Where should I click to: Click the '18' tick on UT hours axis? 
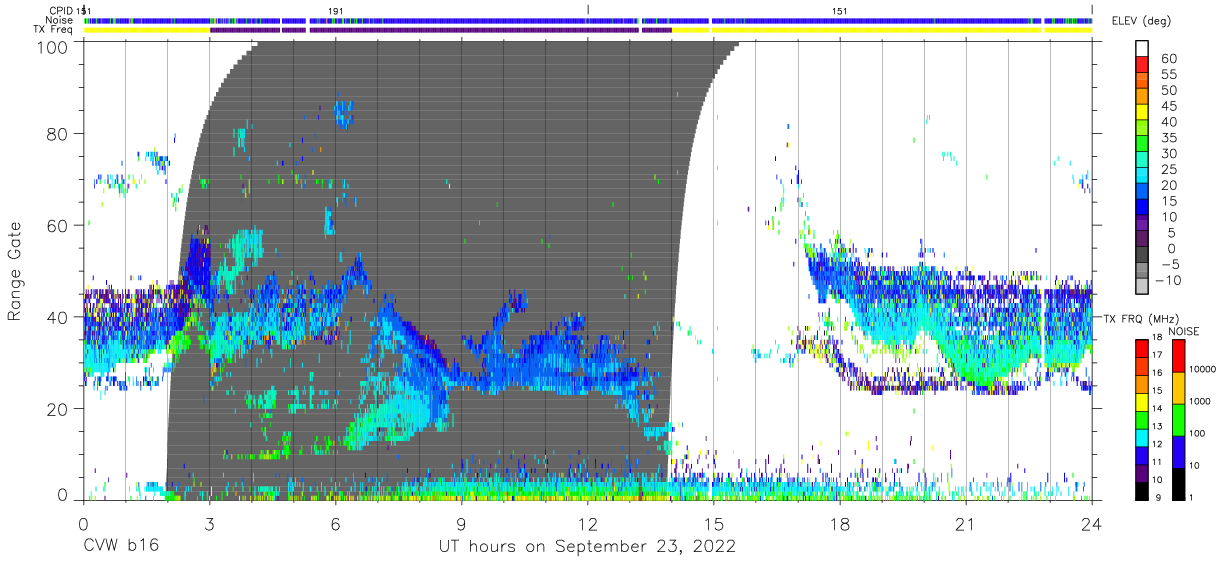click(840, 522)
